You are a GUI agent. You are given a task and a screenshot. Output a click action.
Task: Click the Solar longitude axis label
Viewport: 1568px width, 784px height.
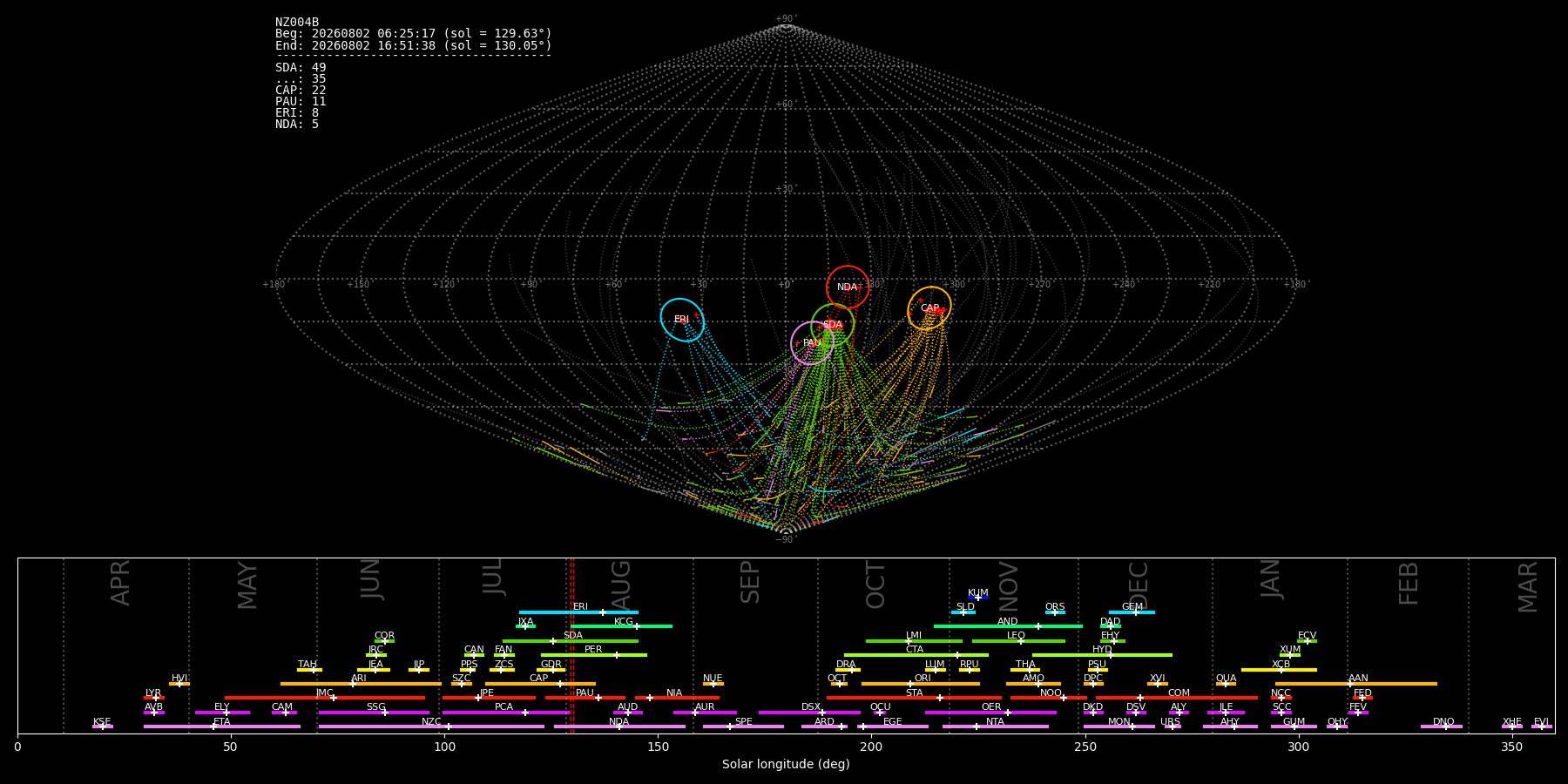[786, 764]
